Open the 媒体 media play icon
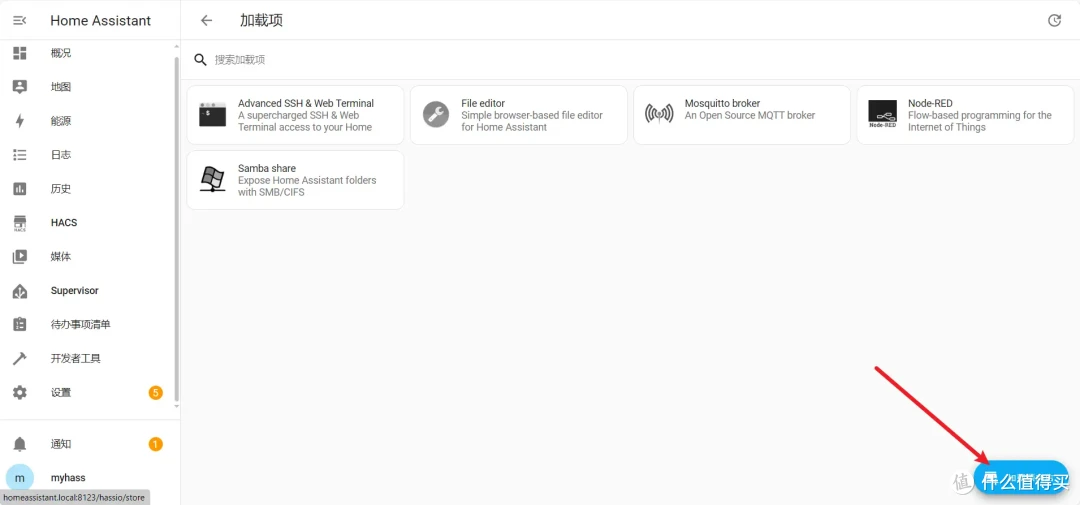 (x=19, y=257)
